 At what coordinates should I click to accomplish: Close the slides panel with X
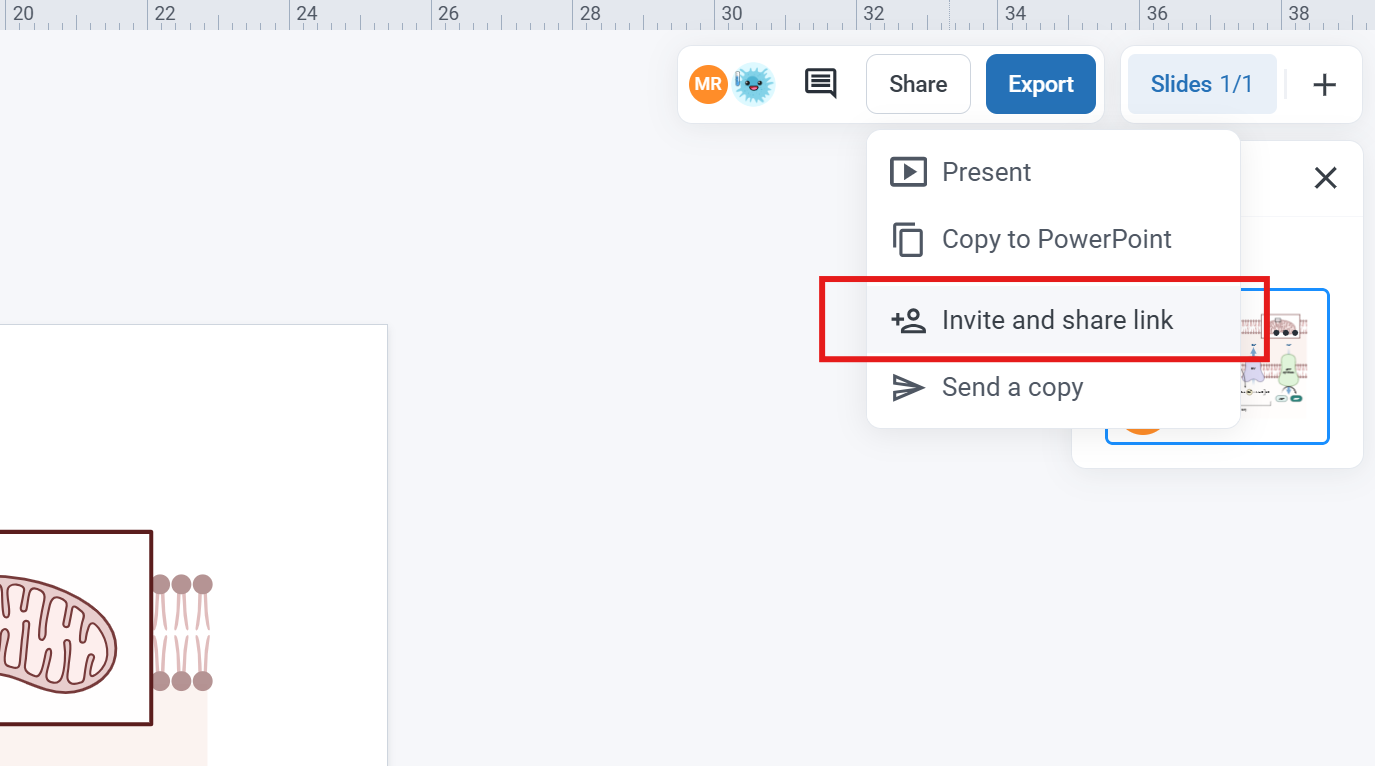1325,179
